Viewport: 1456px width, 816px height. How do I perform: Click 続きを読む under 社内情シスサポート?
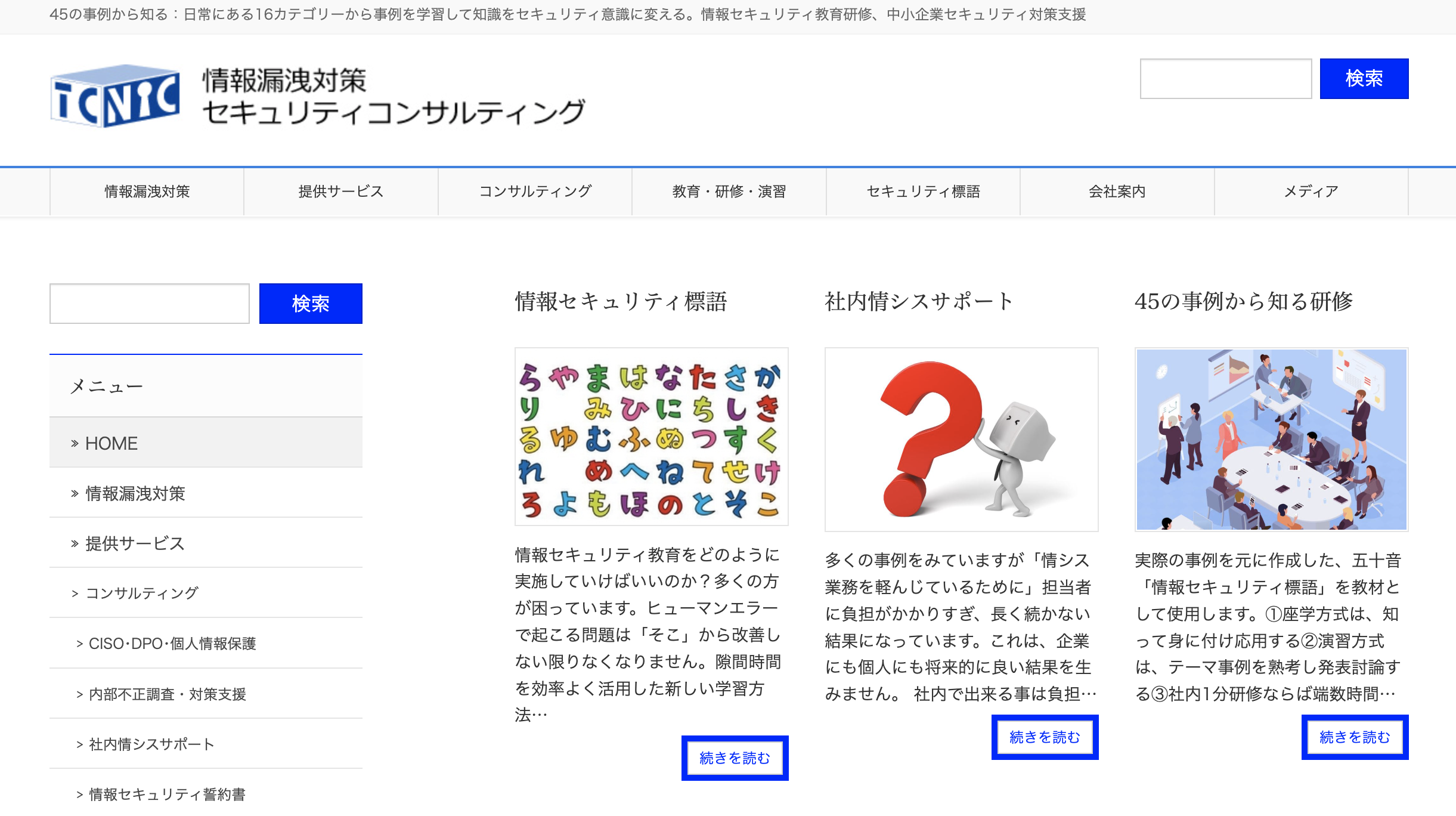tap(1045, 737)
